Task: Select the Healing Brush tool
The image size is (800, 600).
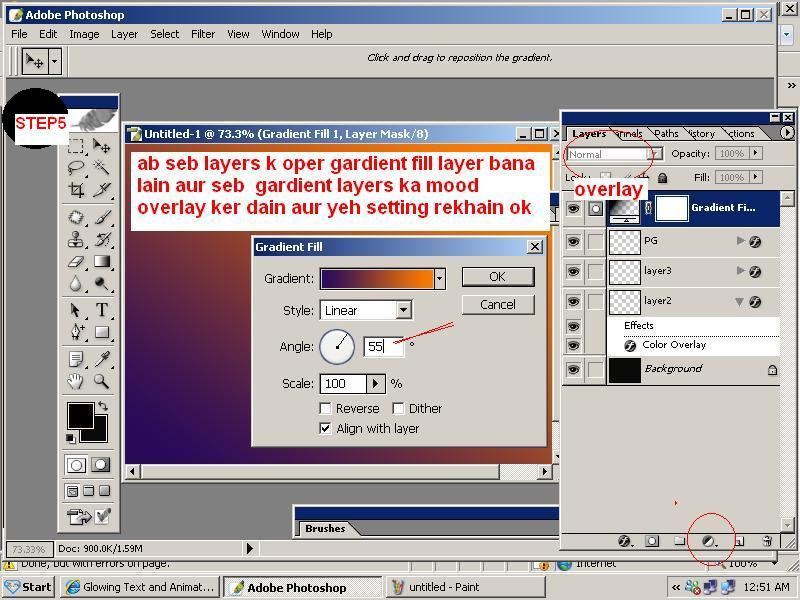Action: [x=76, y=218]
